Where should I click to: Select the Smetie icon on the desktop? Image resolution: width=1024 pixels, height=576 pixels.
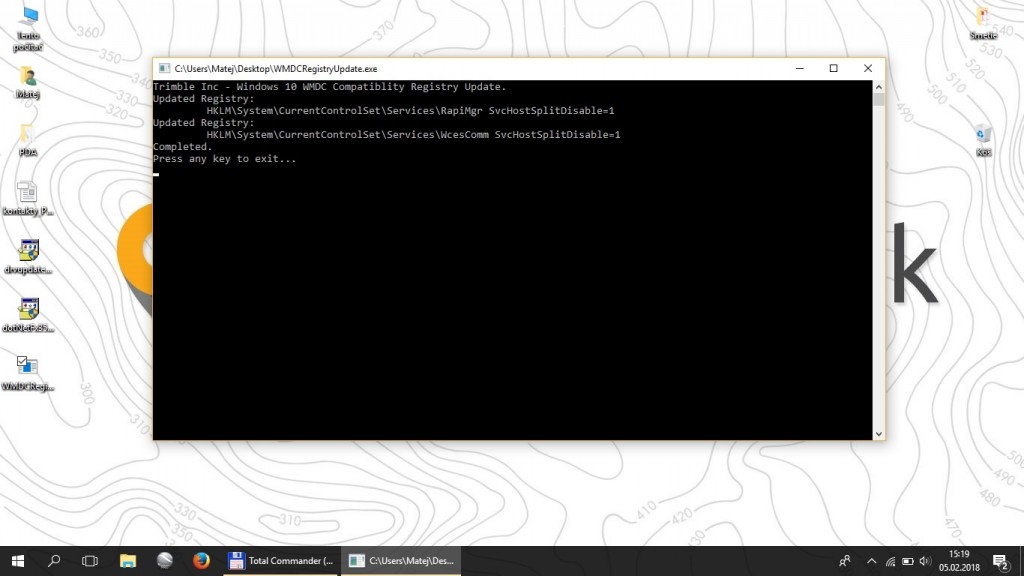(983, 24)
